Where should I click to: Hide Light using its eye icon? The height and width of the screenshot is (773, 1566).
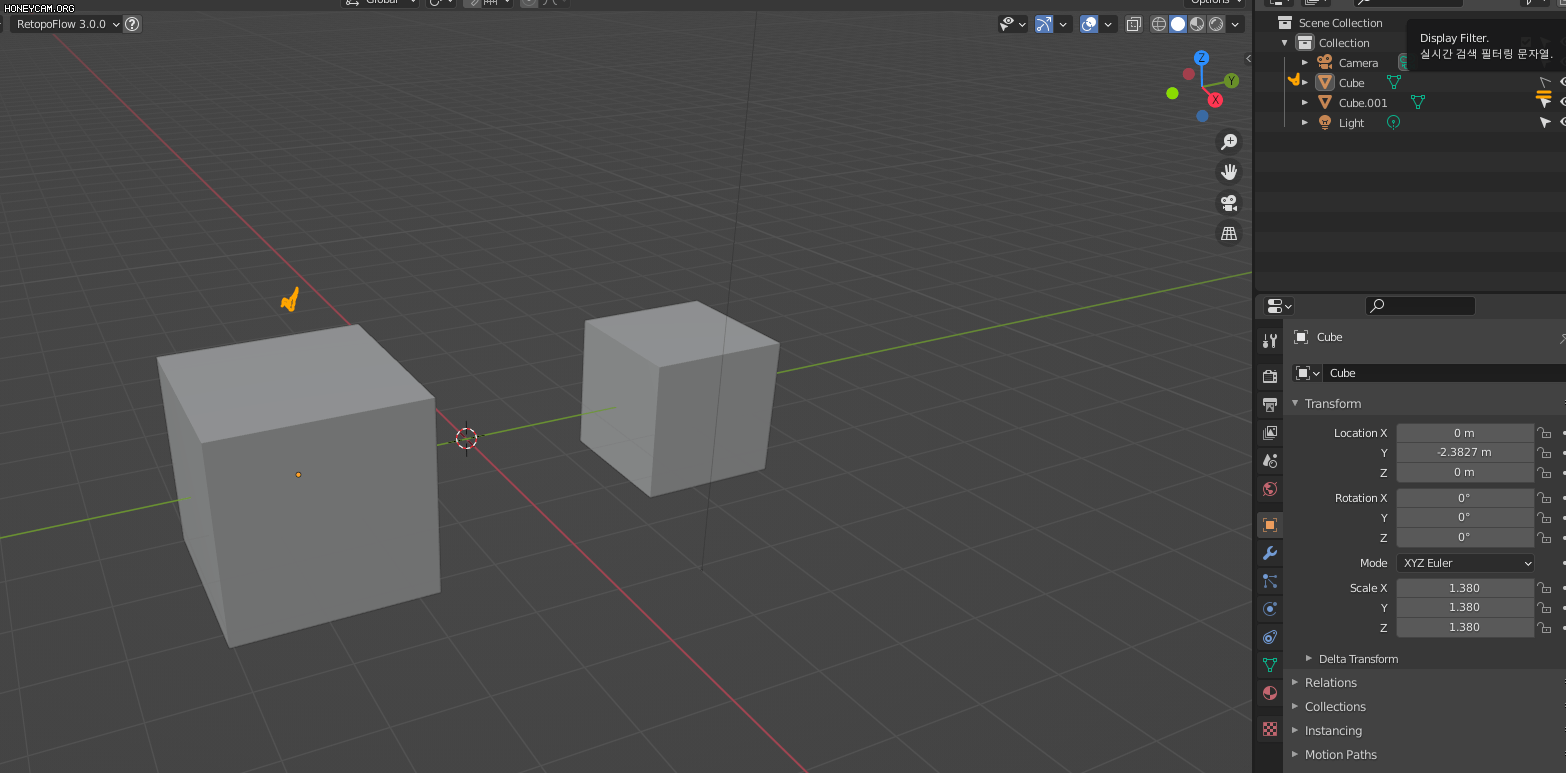click(1562, 122)
